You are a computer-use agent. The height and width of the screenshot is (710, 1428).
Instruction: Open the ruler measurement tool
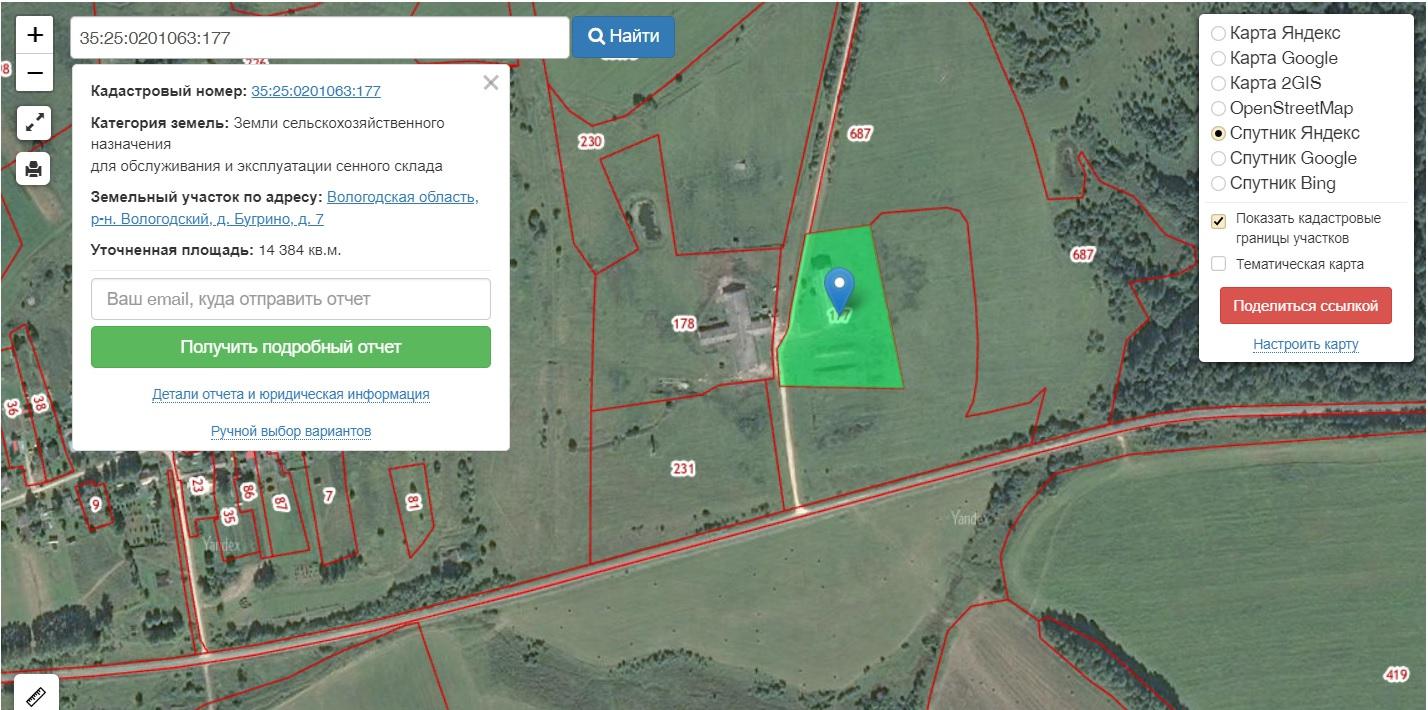35,694
